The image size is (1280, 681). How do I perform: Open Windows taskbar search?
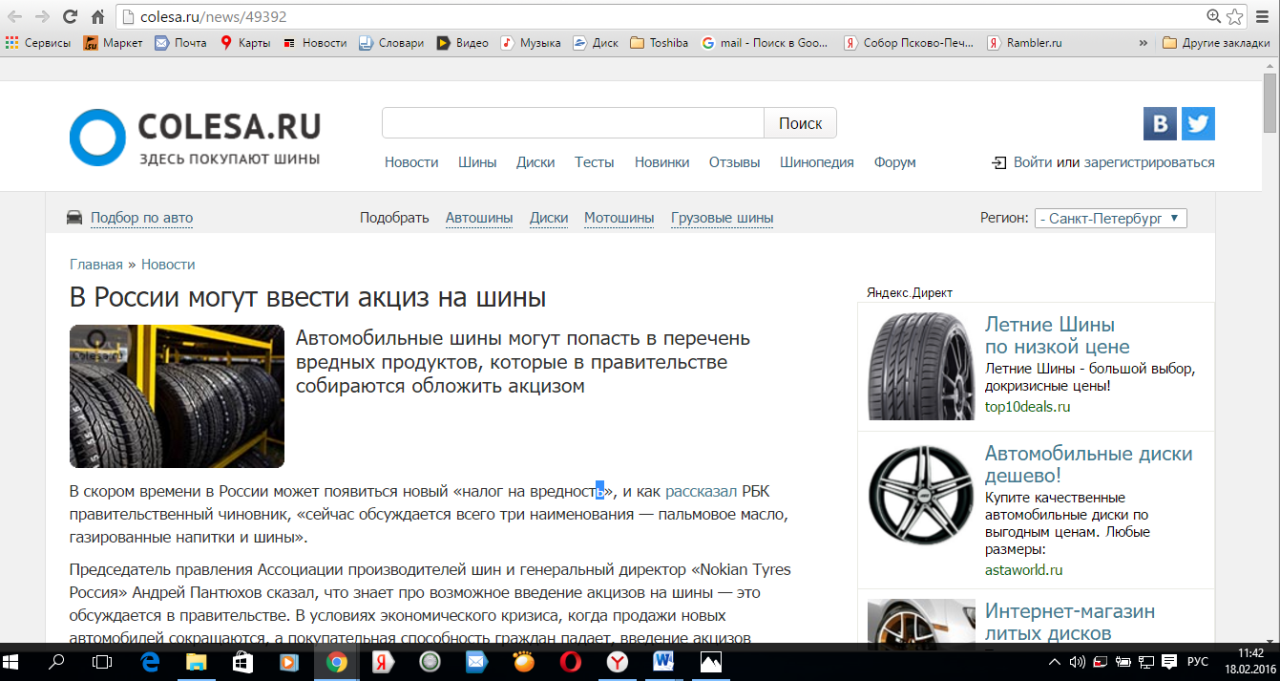pos(57,662)
